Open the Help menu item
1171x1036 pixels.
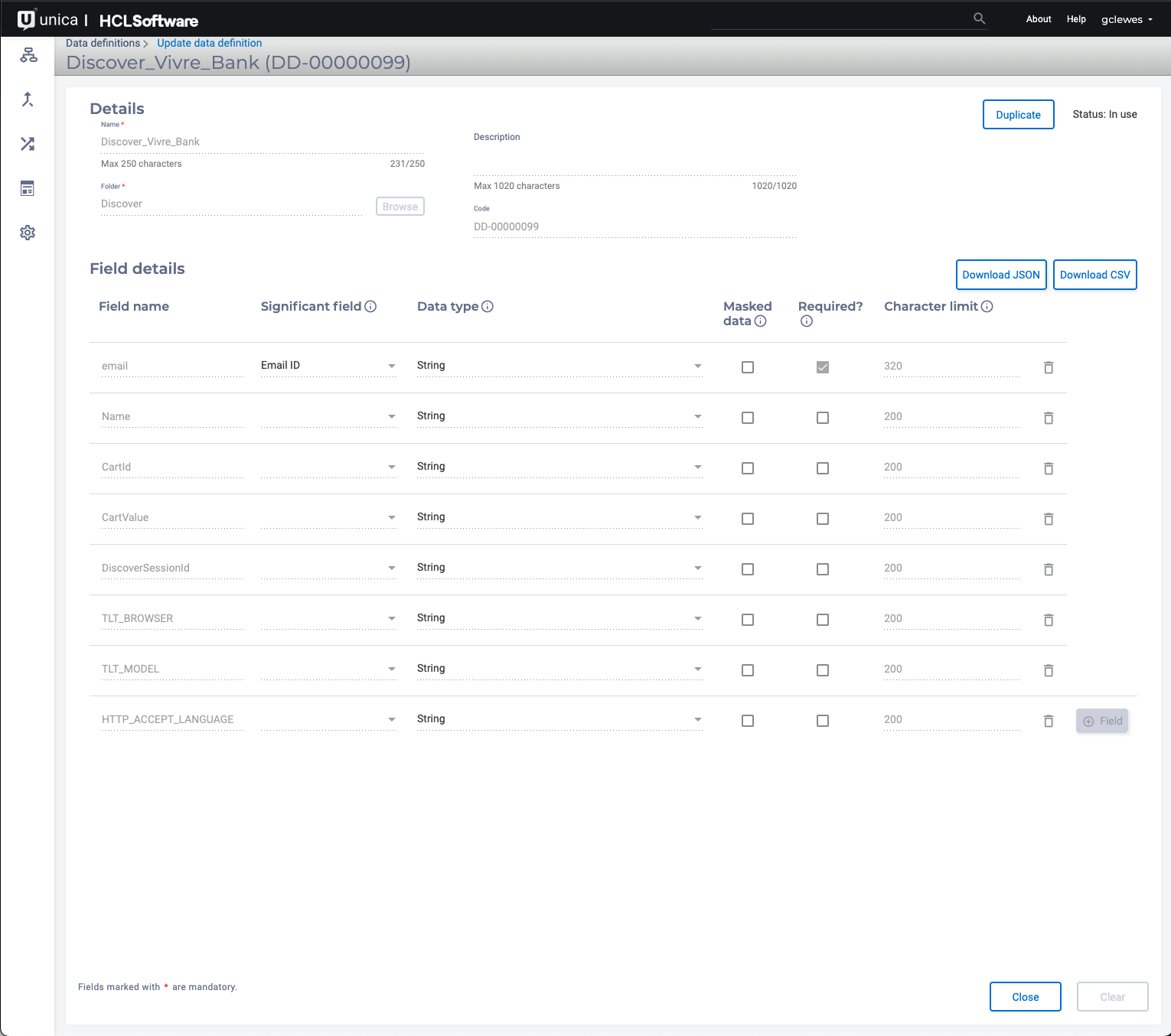(x=1076, y=19)
